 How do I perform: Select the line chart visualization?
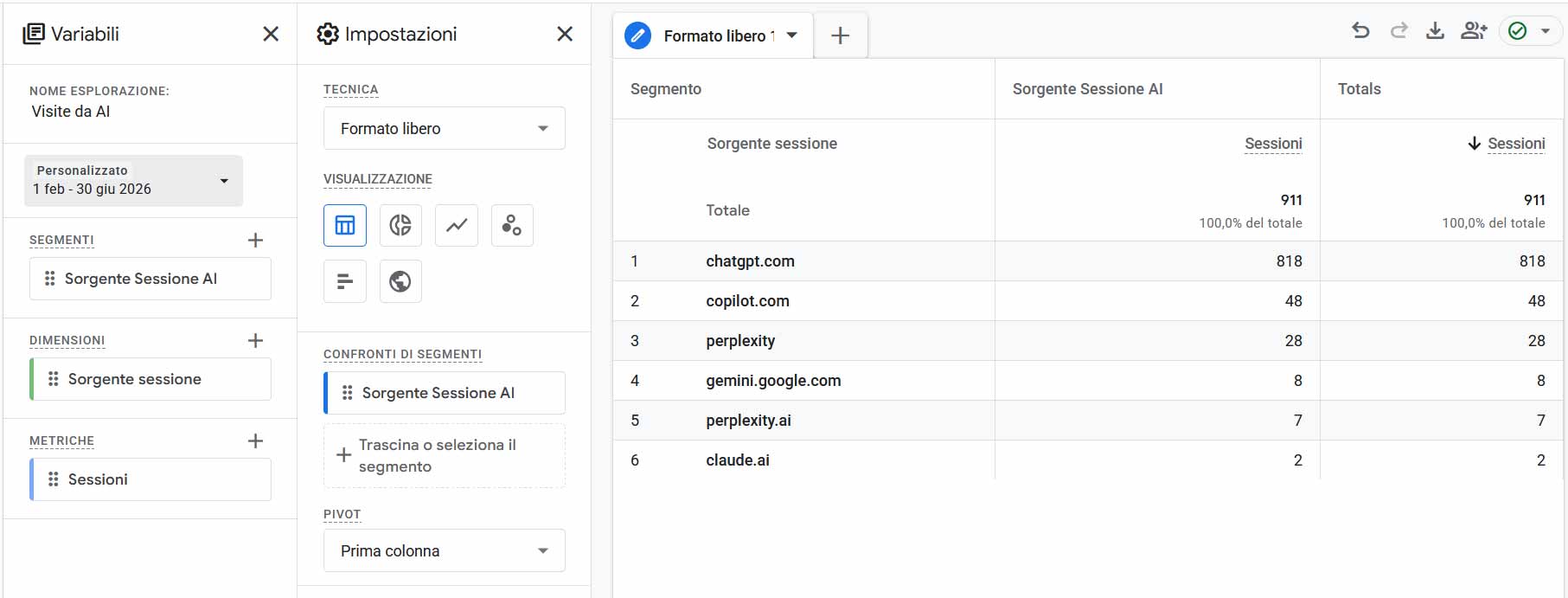(x=457, y=226)
